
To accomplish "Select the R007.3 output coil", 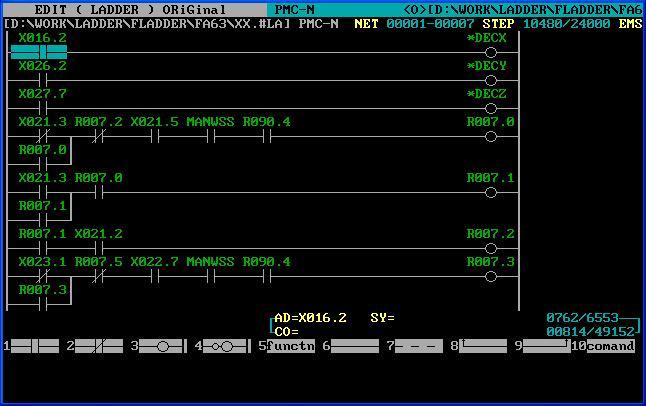I will (491, 277).
